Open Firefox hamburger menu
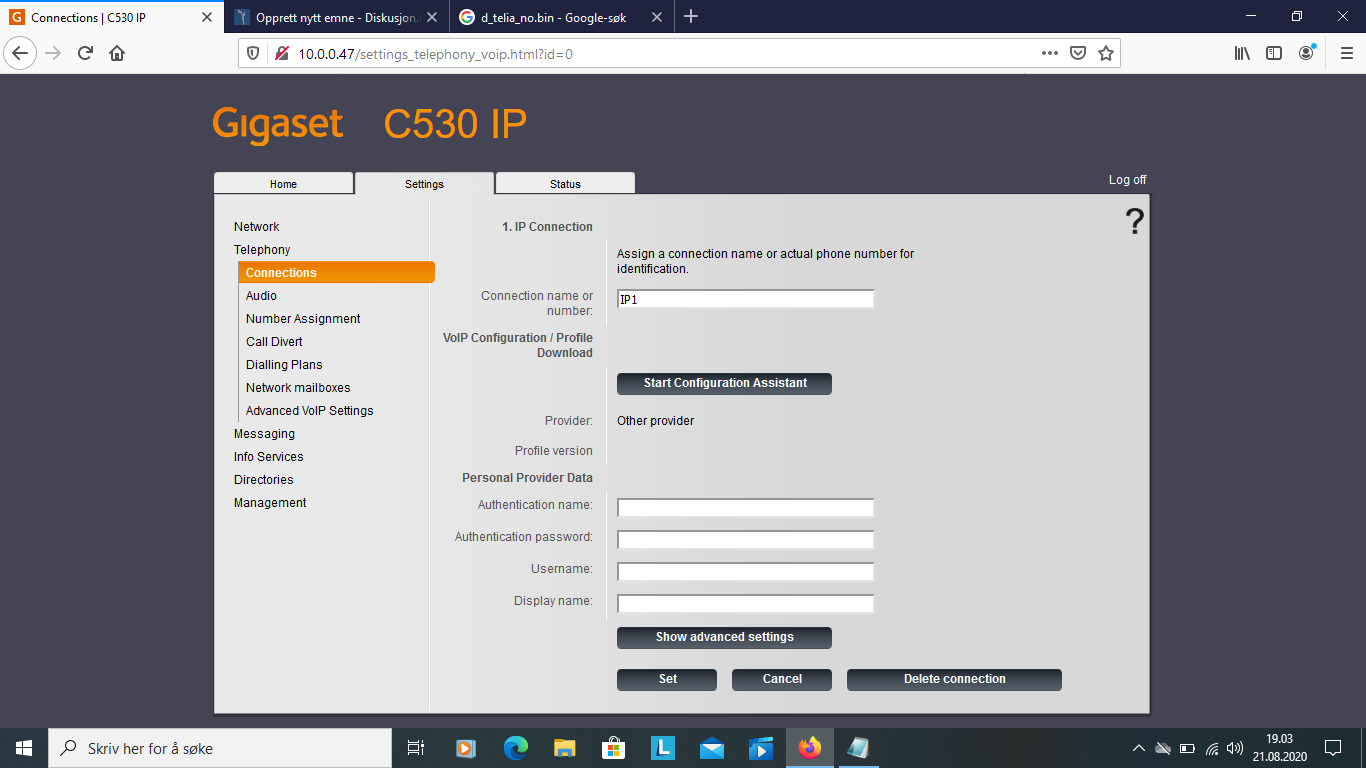 coord(1346,53)
